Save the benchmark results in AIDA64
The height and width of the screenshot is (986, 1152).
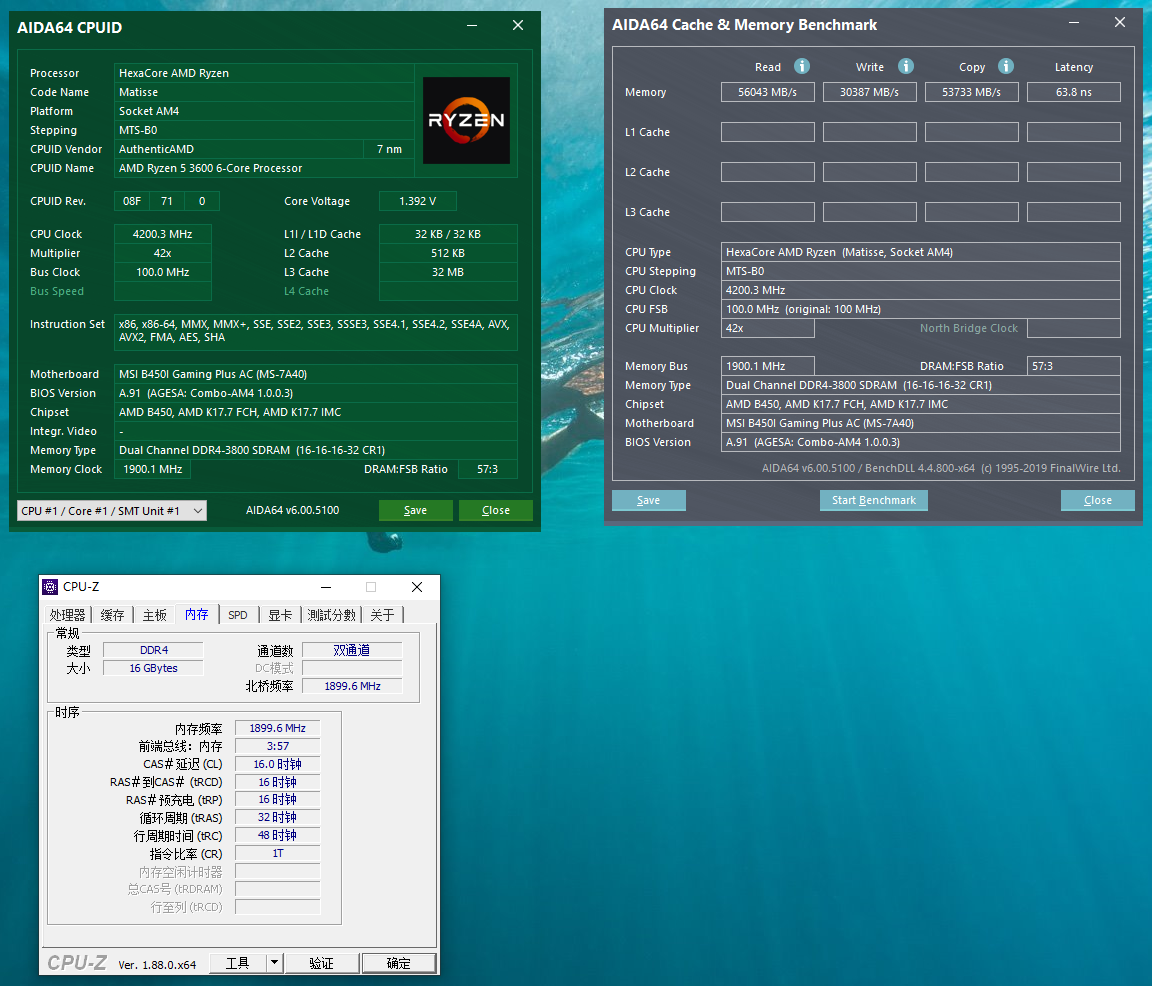point(648,500)
